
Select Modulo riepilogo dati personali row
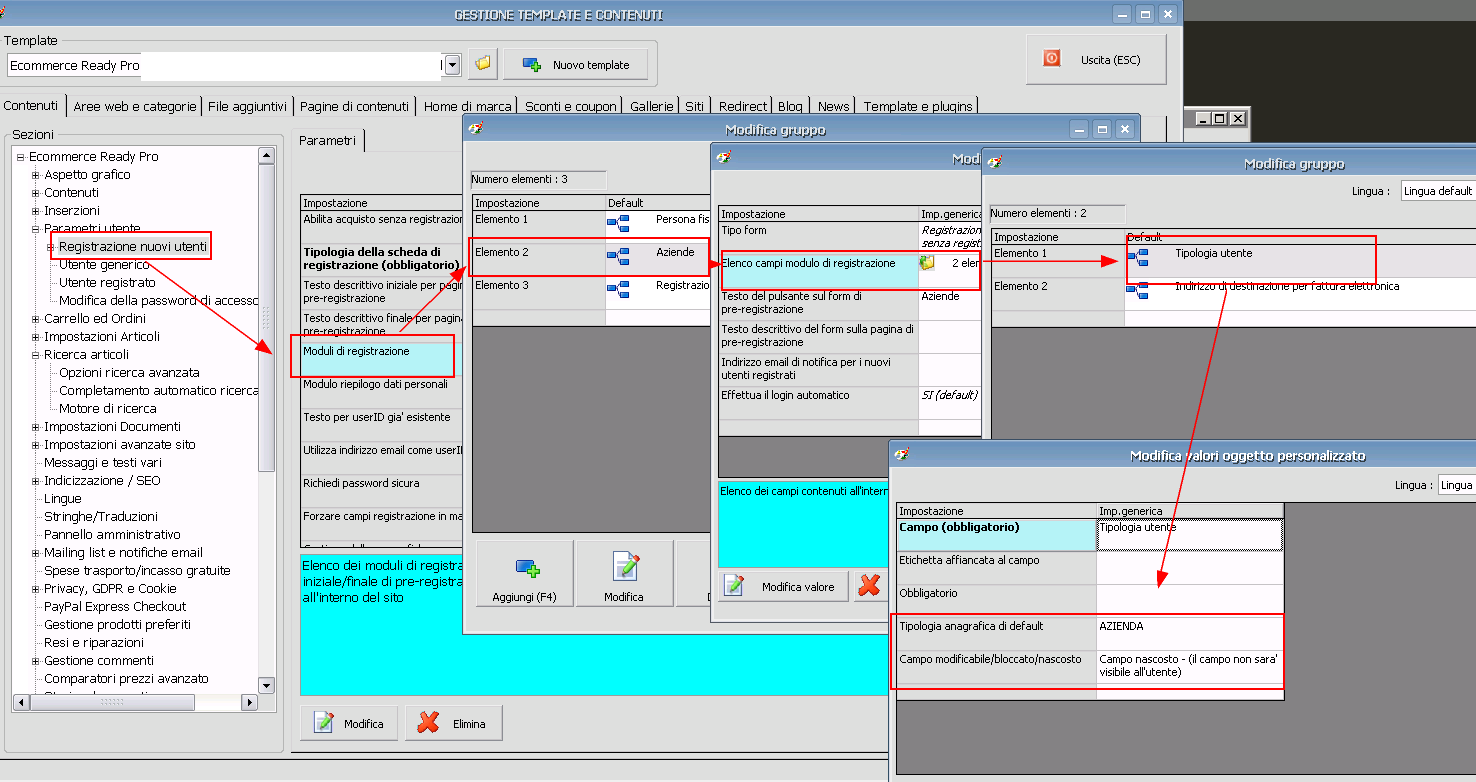[381, 392]
